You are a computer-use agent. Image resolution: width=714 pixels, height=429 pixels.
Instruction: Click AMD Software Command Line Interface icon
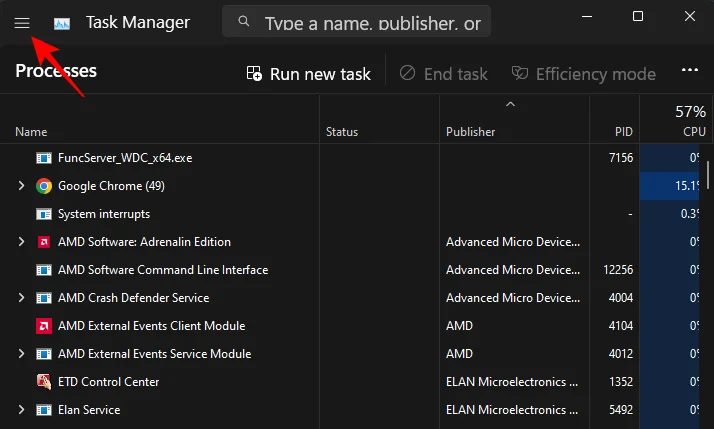[x=44, y=270]
